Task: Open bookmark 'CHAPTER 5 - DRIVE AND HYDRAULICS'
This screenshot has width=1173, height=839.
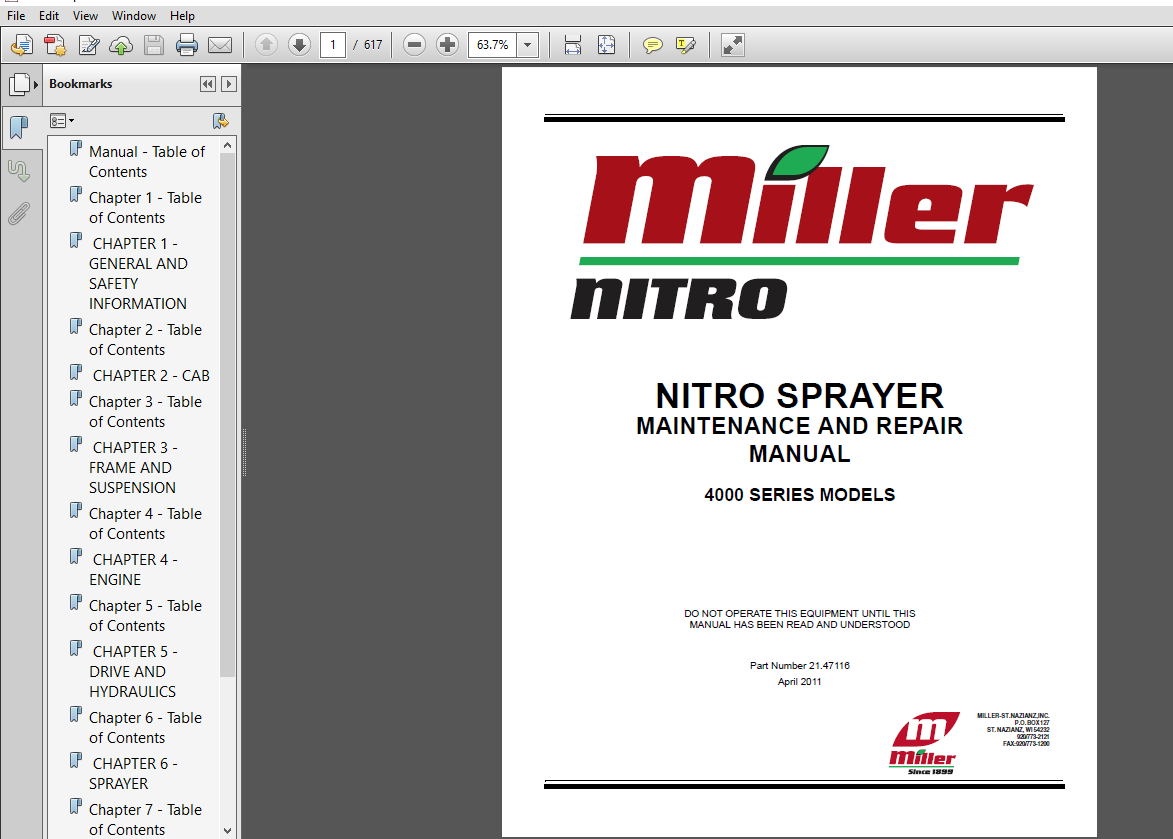Action: tap(133, 671)
